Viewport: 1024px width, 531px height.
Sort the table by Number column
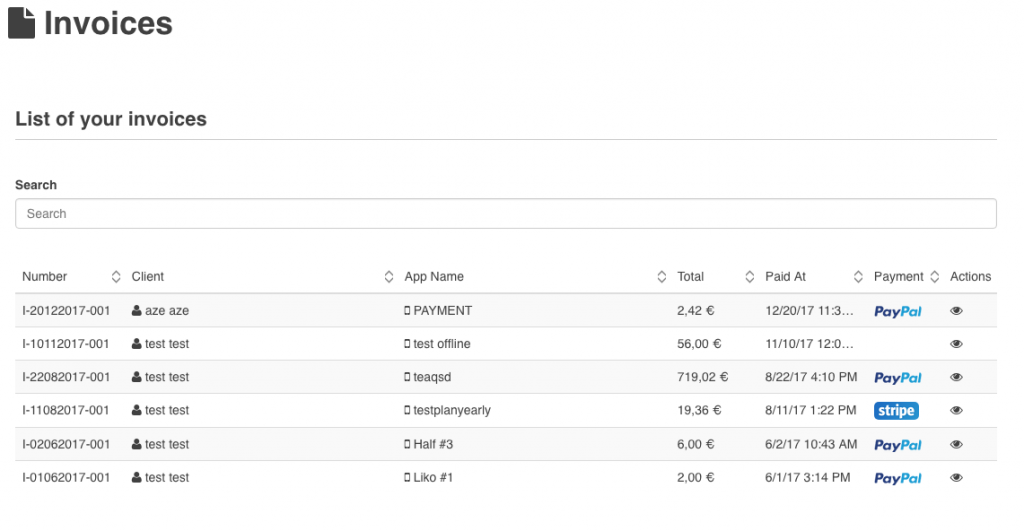115,277
